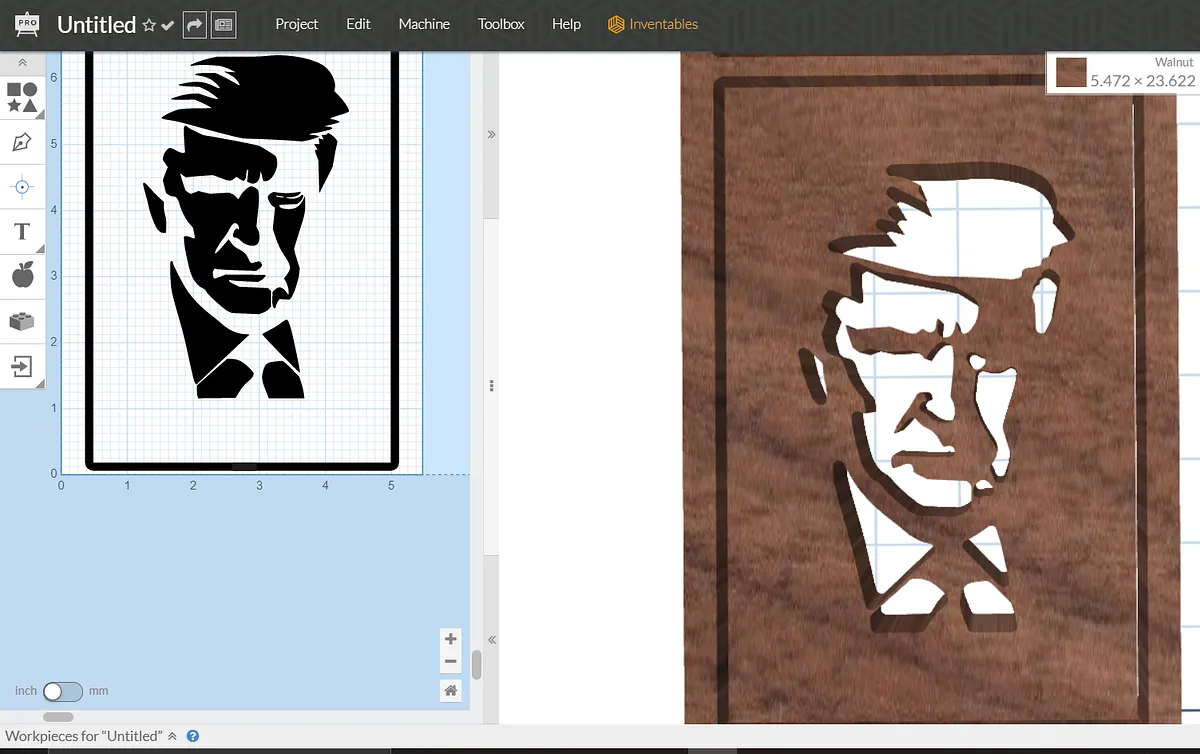
Task: Open the Project menu
Action: coord(296,24)
